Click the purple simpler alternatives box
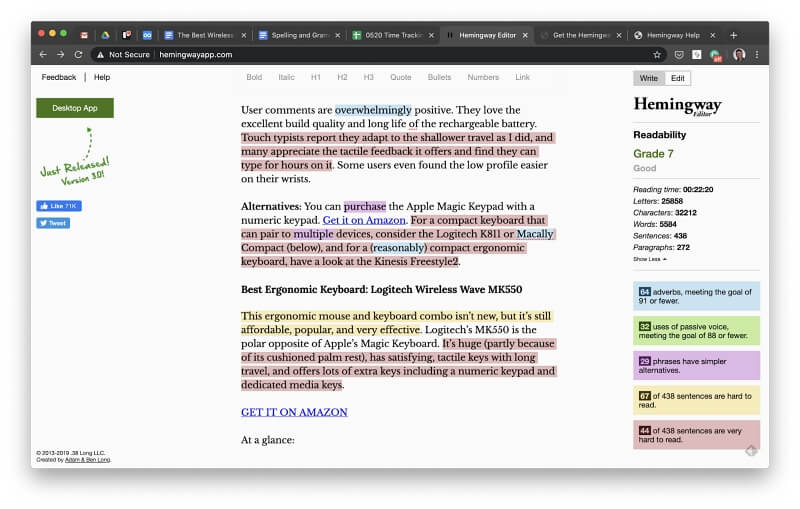This screenshot has width=800, height=509. (696, 366)
